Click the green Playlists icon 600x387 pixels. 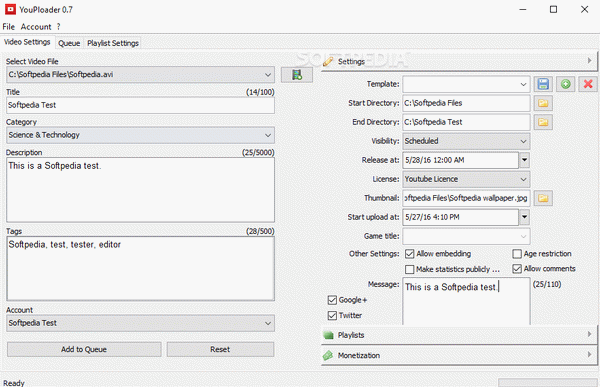[x=328, y=335]
